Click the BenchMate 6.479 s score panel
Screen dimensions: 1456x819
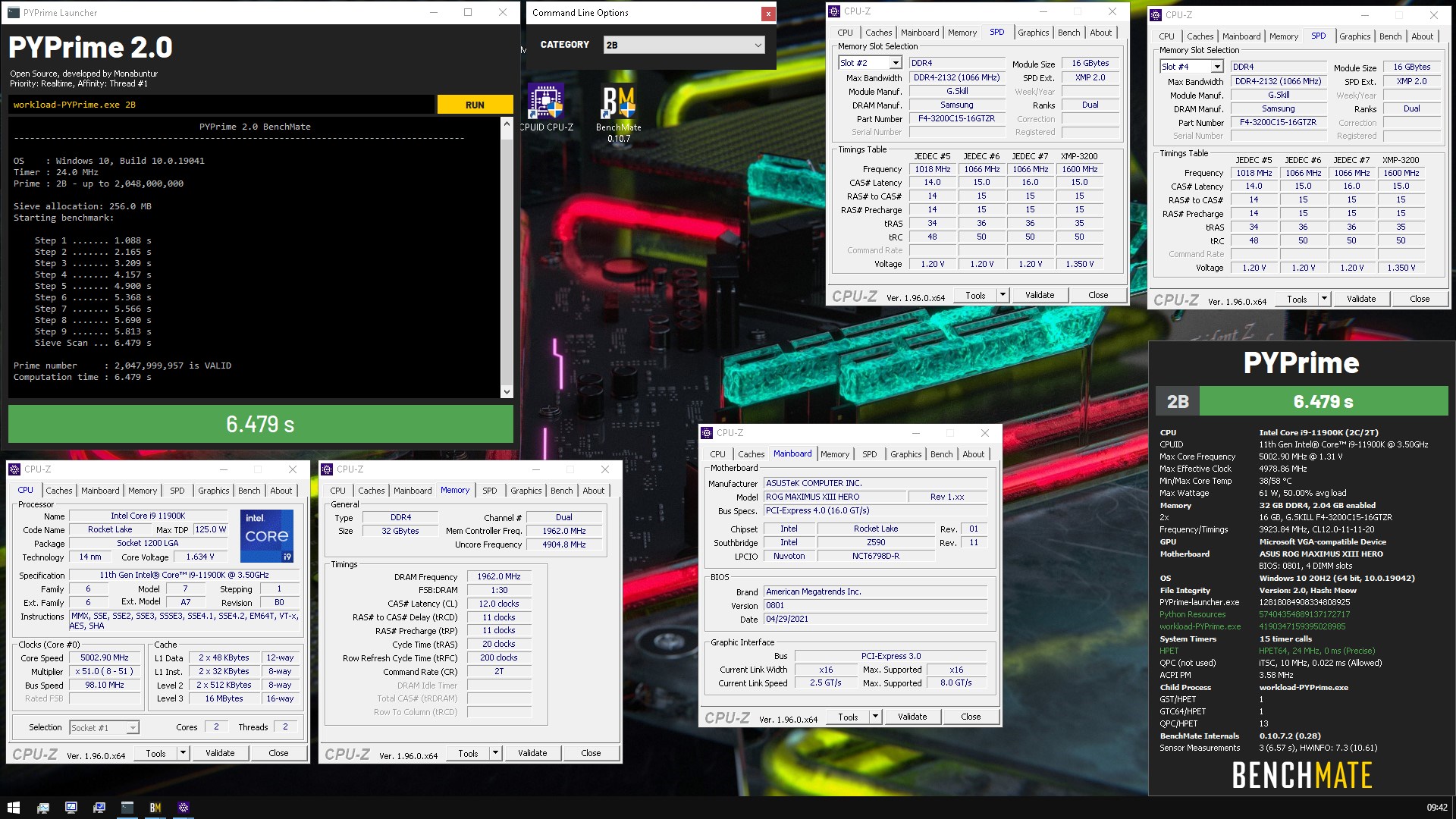pyautogui.click(x=1323, y=401)
